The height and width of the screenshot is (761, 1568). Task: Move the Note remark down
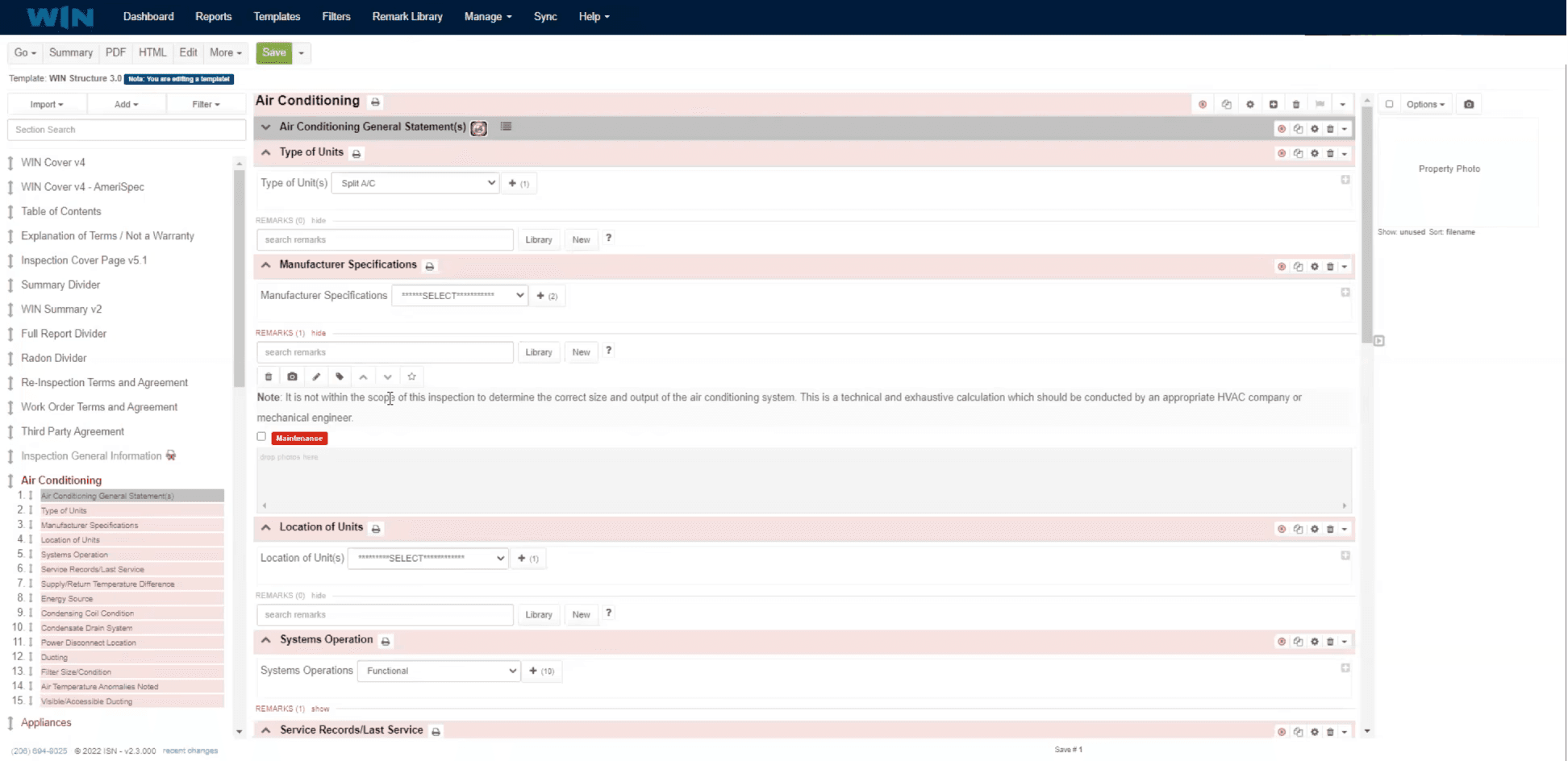(x=388, y=376)
